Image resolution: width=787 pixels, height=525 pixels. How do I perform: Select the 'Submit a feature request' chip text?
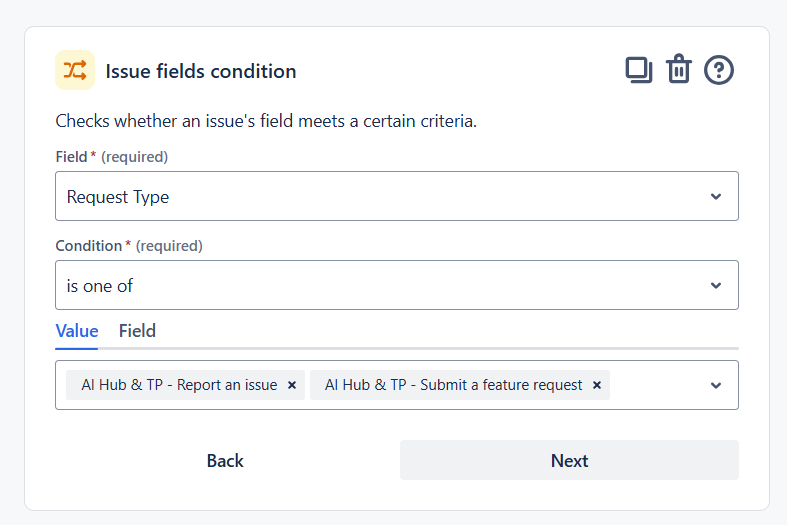pos(501,385)
